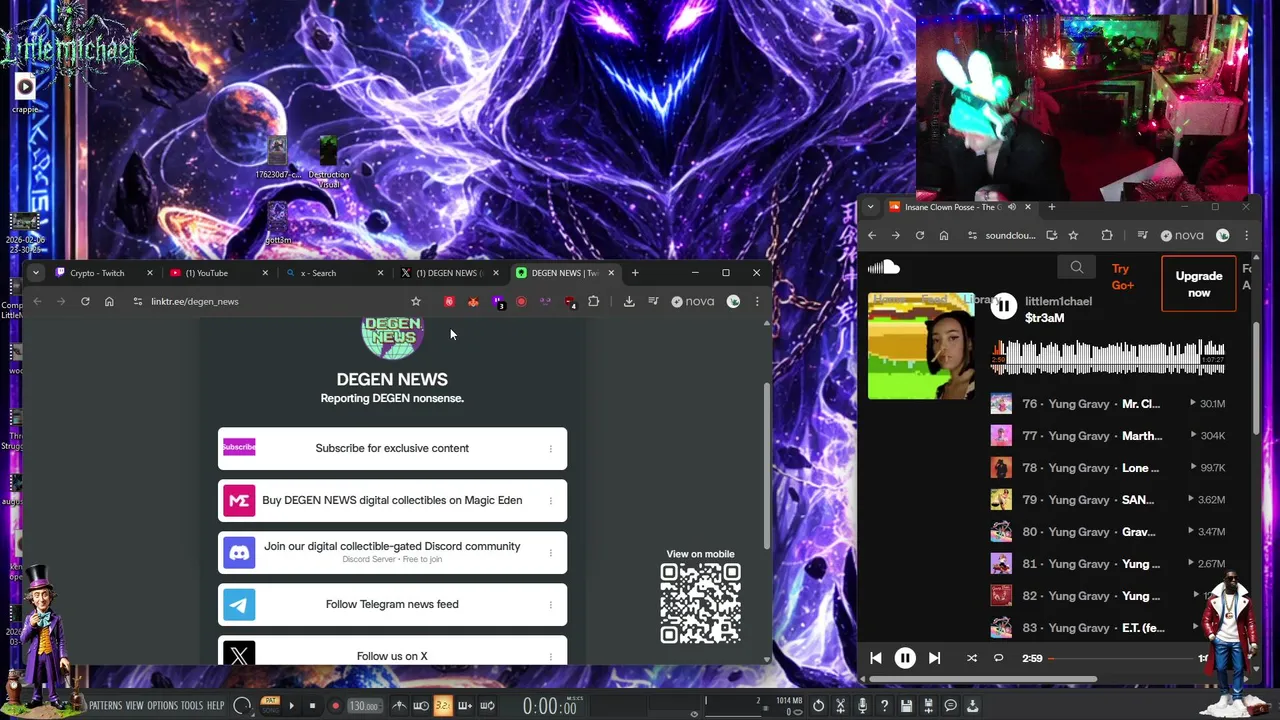
Task: Click Upgrade now on SoundCloud
Action: click(x=1199, y=284)
